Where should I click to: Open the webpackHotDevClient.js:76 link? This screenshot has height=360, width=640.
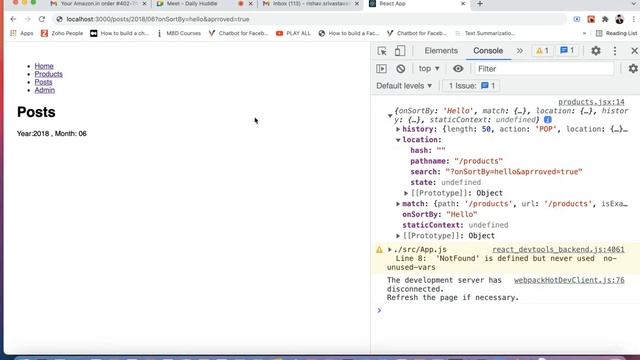569,280
